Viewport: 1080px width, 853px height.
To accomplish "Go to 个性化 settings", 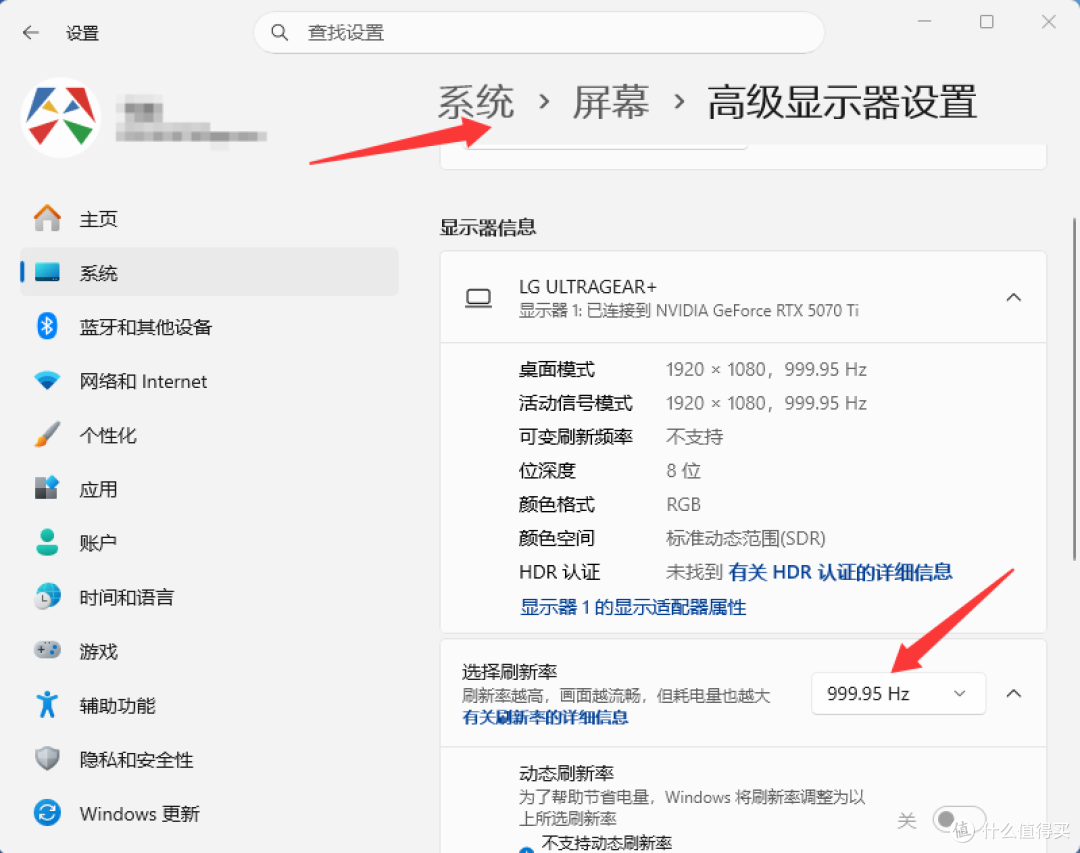I will point(209,434).
